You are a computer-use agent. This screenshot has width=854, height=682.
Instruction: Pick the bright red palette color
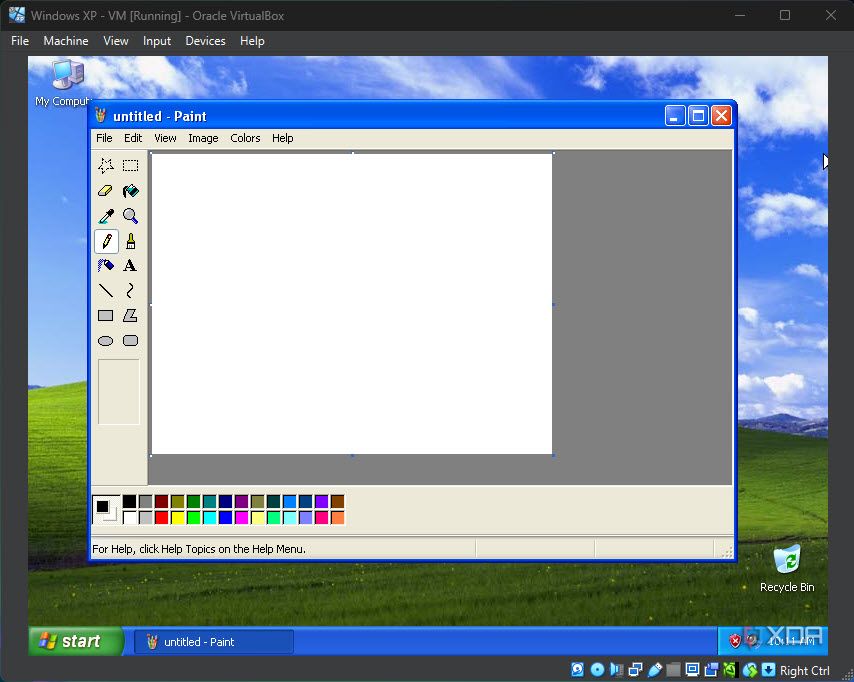click(x=161, y=518)
